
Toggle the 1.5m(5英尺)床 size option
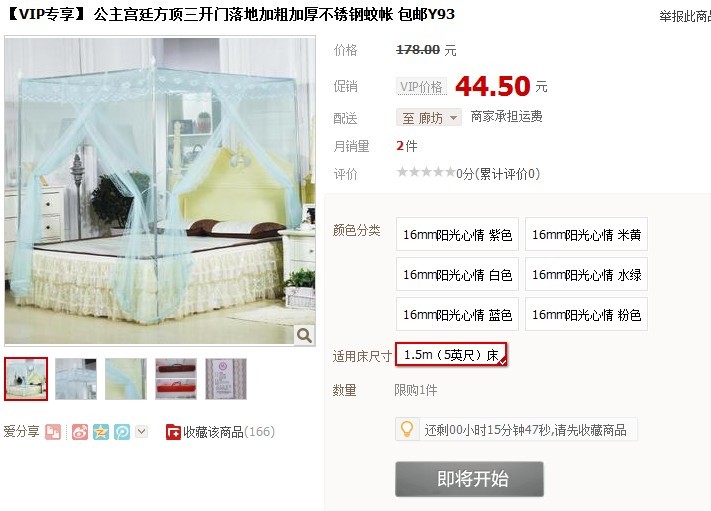click(x=451, y=354)
